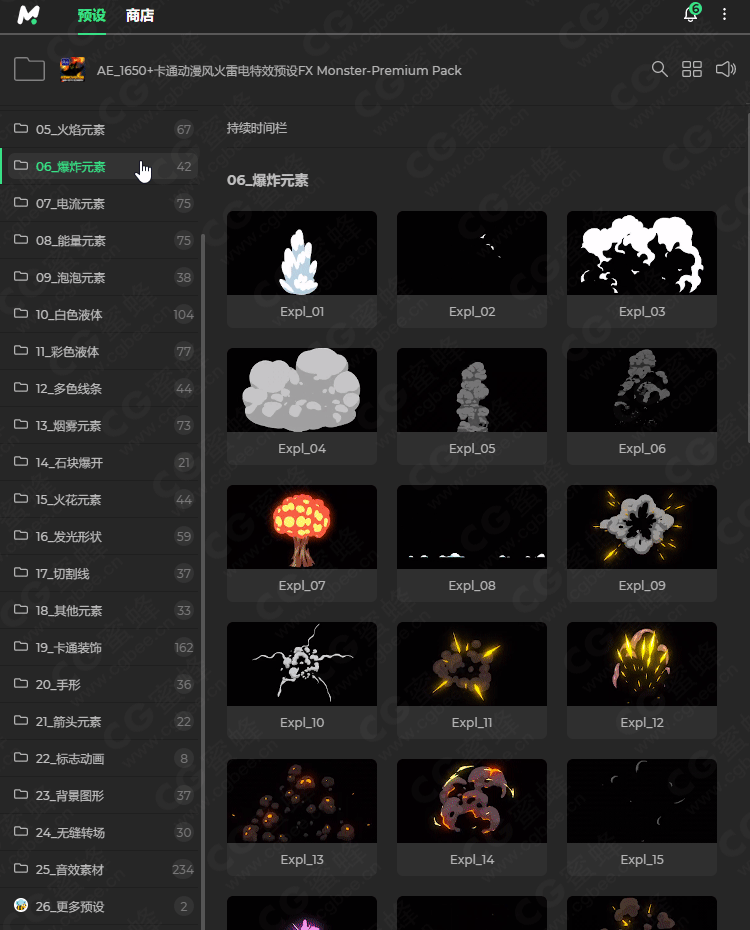Open the 13_烟雾元素 folder
The image size is (750, 930).
pyautogui.click(x=100, y=425)
